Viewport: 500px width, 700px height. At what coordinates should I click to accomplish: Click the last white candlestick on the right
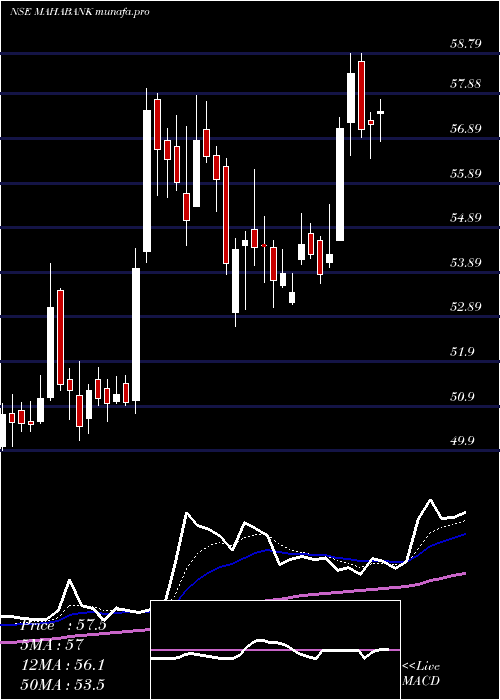point(380,121)
